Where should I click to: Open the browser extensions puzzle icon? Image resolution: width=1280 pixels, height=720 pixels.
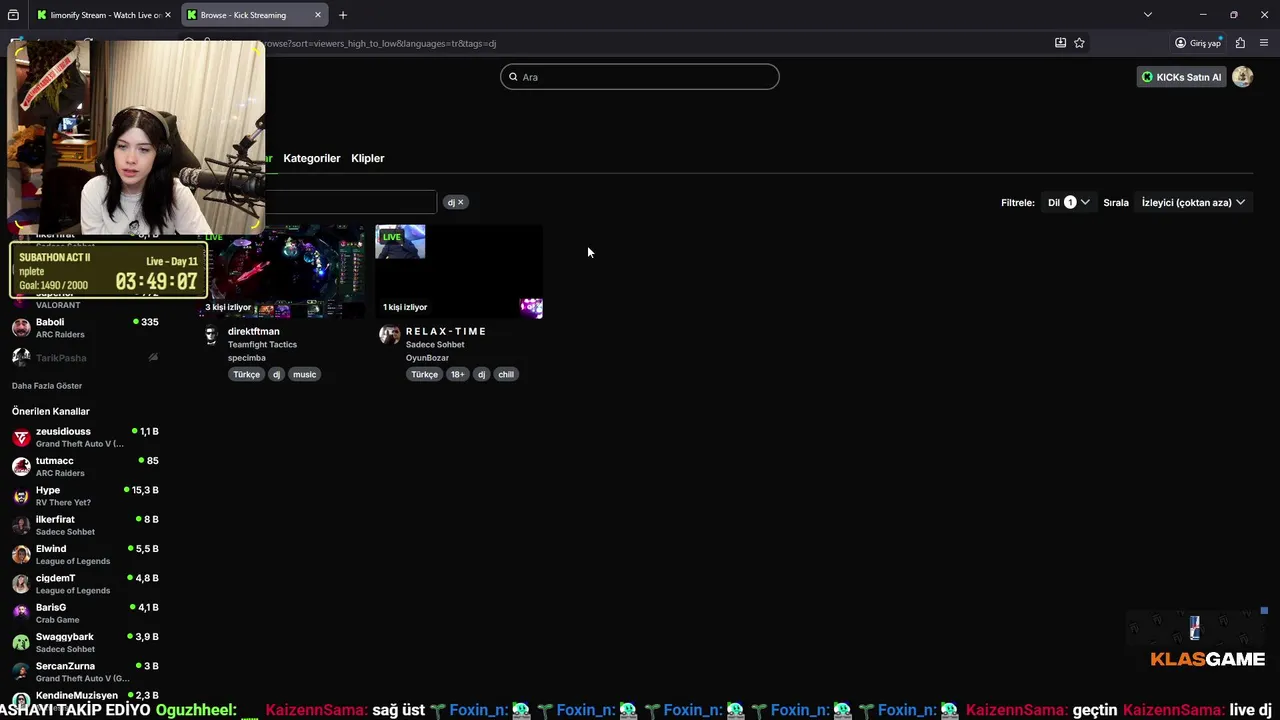[x=1240, y=43]
